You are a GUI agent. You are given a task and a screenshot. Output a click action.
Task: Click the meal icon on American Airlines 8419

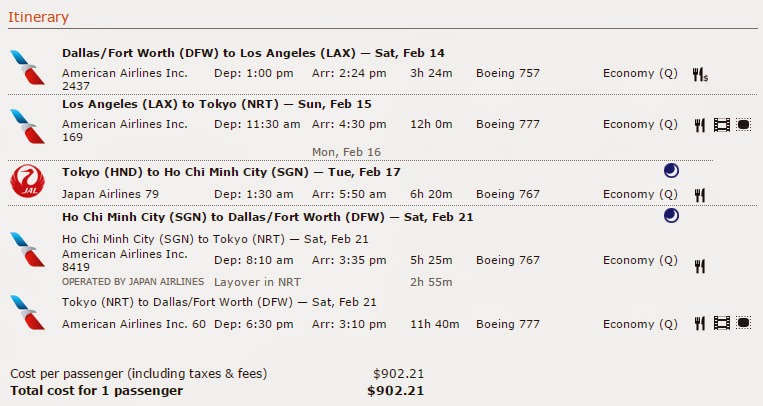700,266
